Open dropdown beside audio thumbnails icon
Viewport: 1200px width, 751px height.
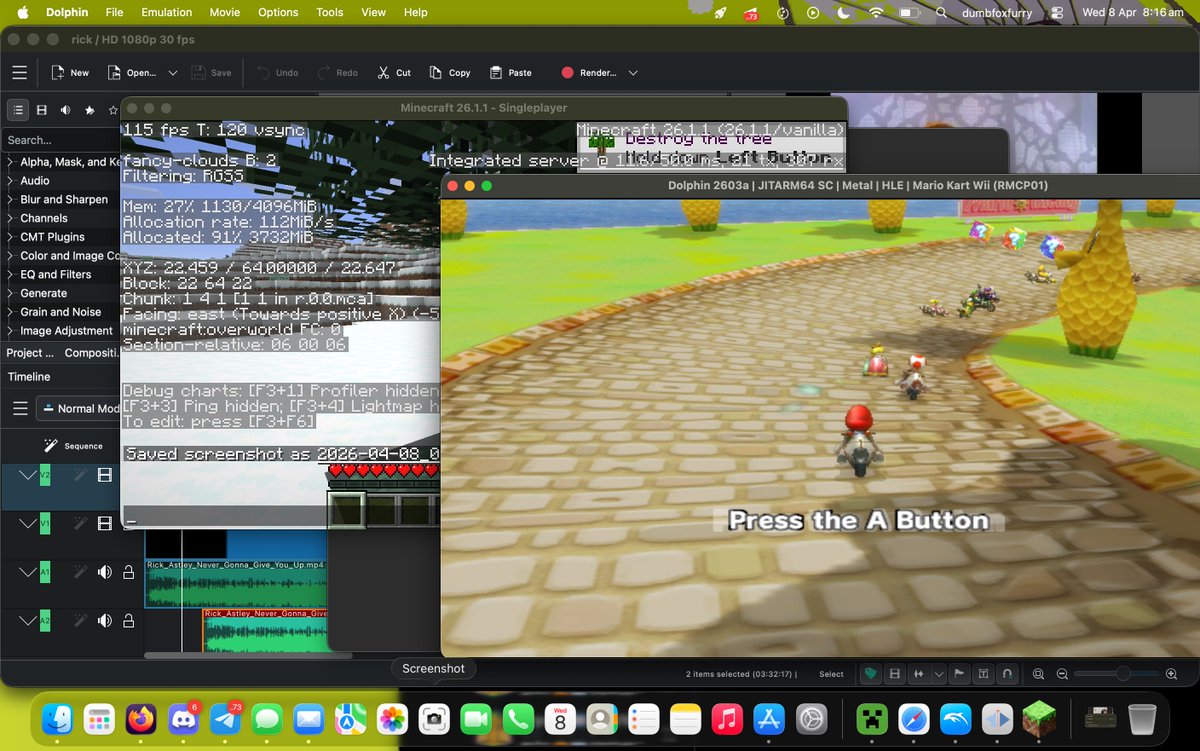[938, 674]
